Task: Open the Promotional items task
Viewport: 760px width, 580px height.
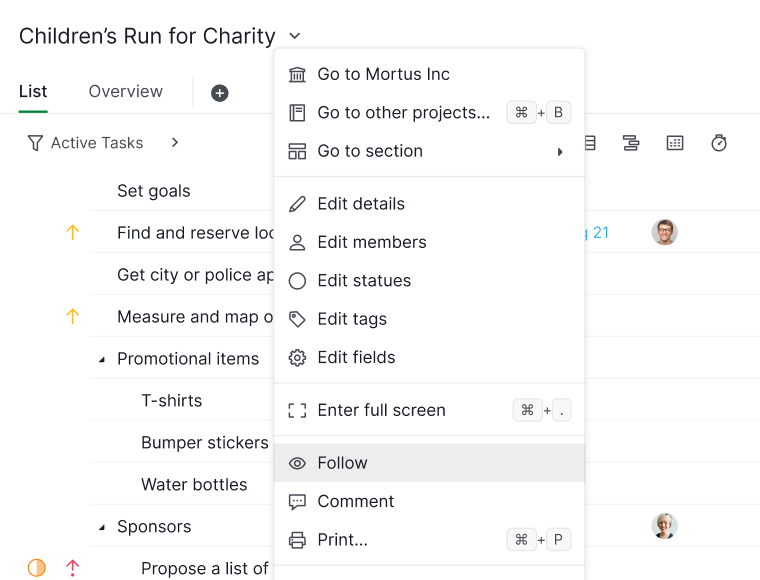Action: click(188, 359)
